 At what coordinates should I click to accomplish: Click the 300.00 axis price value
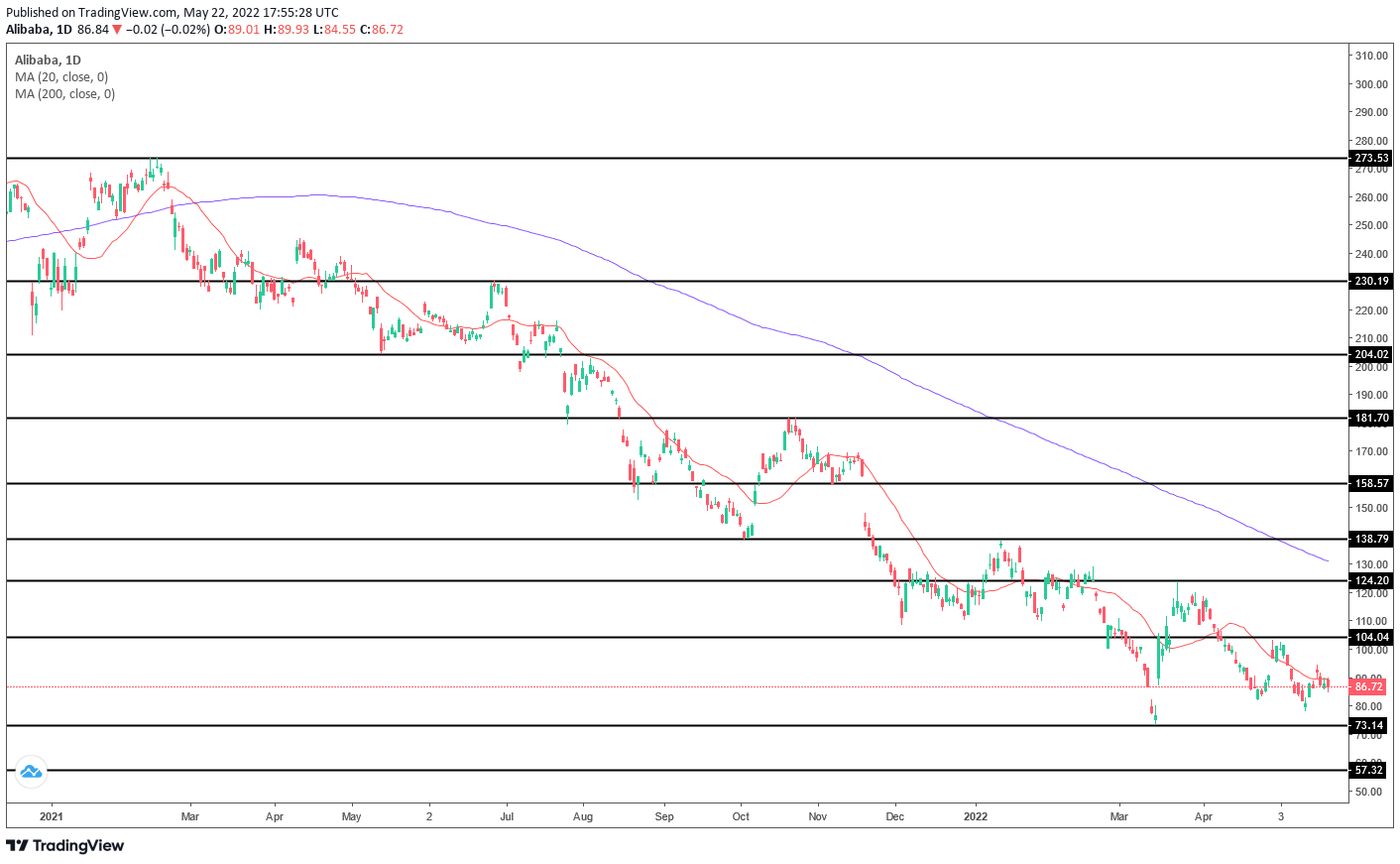(1371, 84)
